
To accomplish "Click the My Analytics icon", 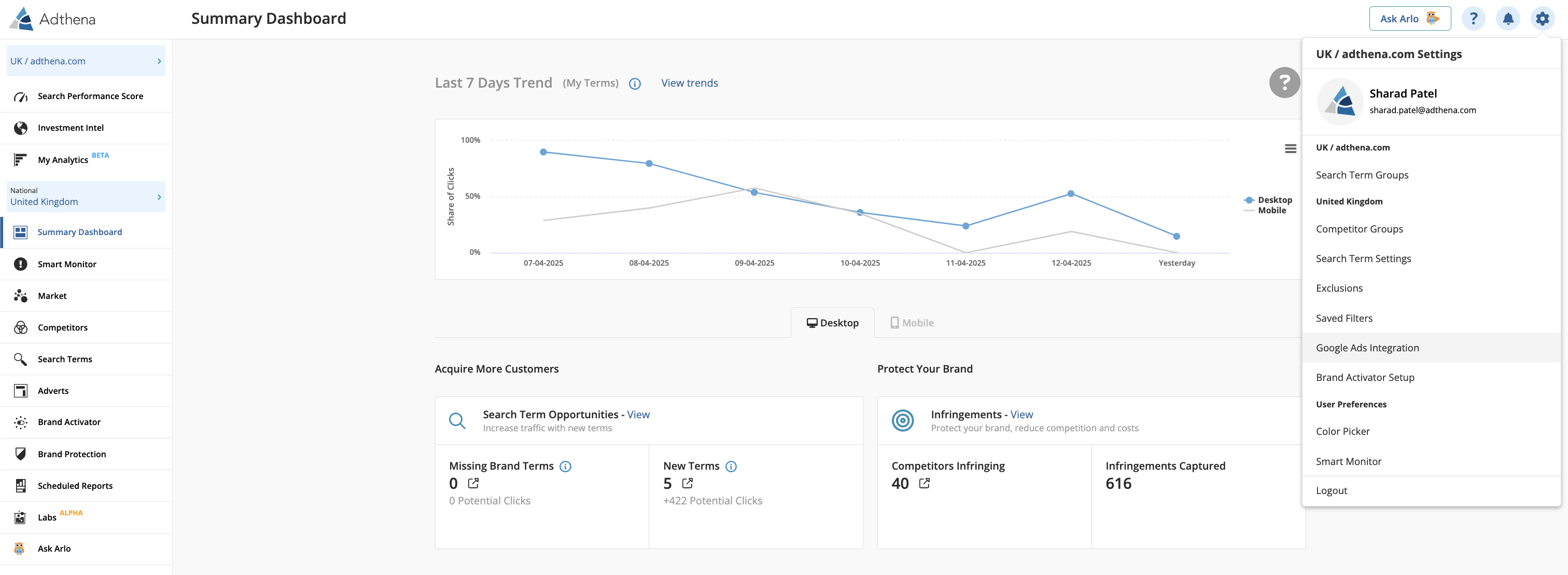I will point(21,160).
